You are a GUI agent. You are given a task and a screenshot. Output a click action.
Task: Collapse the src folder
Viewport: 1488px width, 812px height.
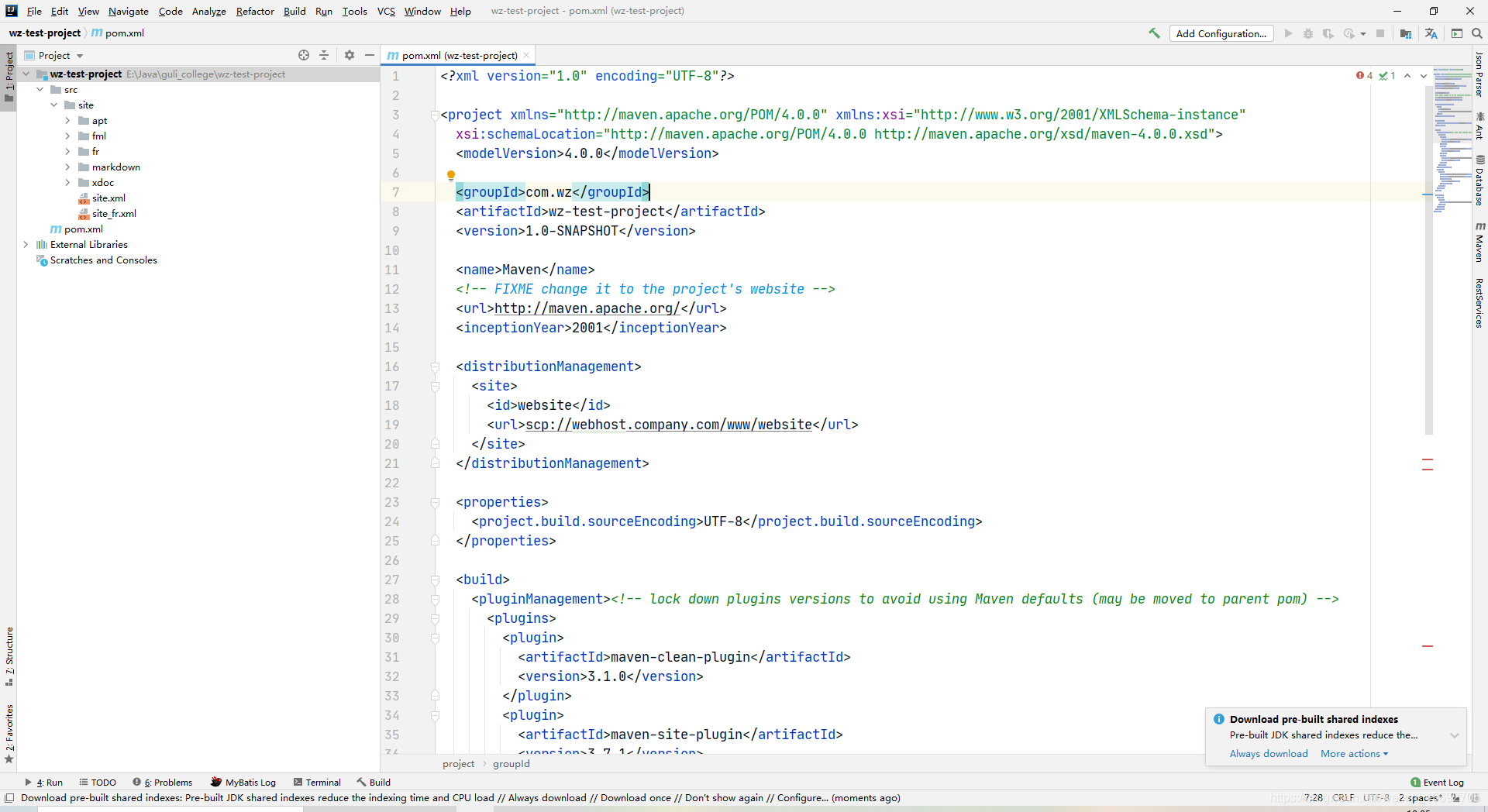40,90
